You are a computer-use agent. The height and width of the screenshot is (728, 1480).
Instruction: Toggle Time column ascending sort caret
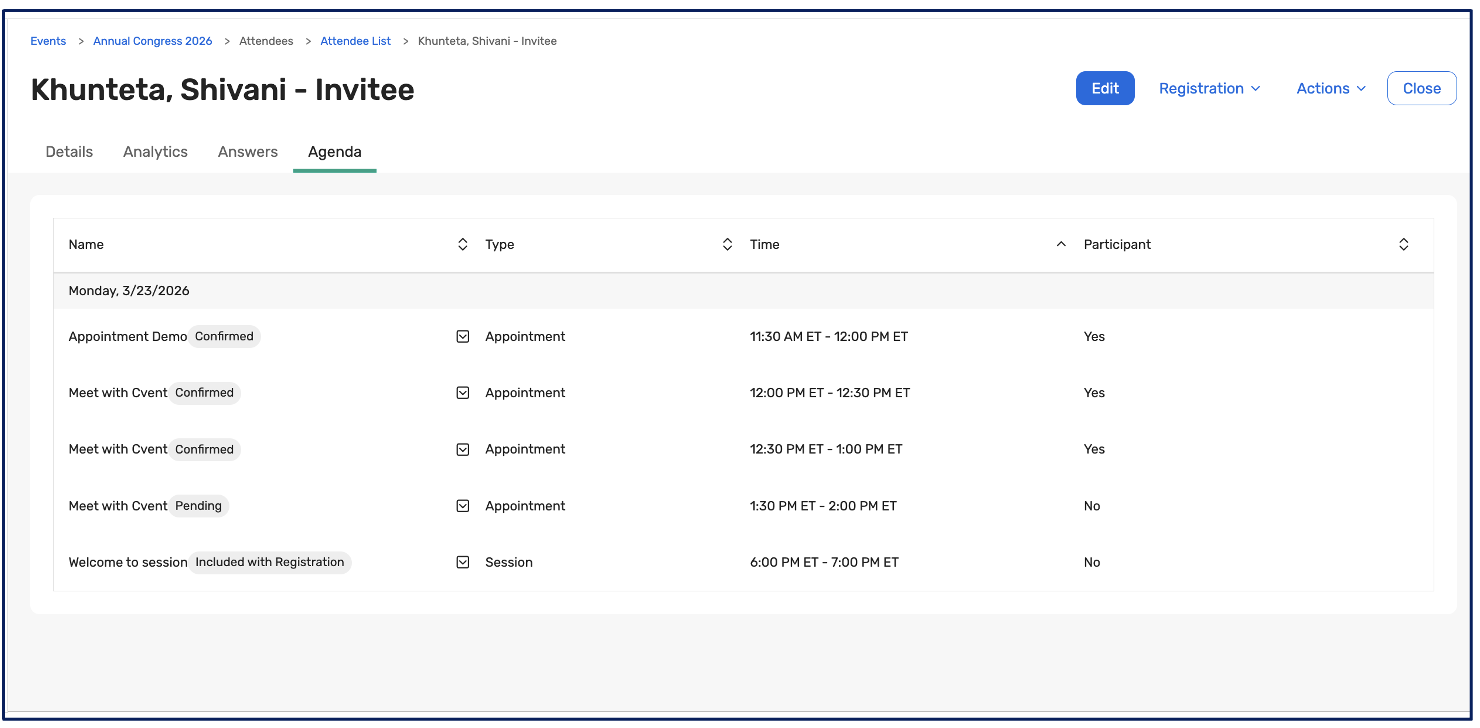pos(1061,245)
